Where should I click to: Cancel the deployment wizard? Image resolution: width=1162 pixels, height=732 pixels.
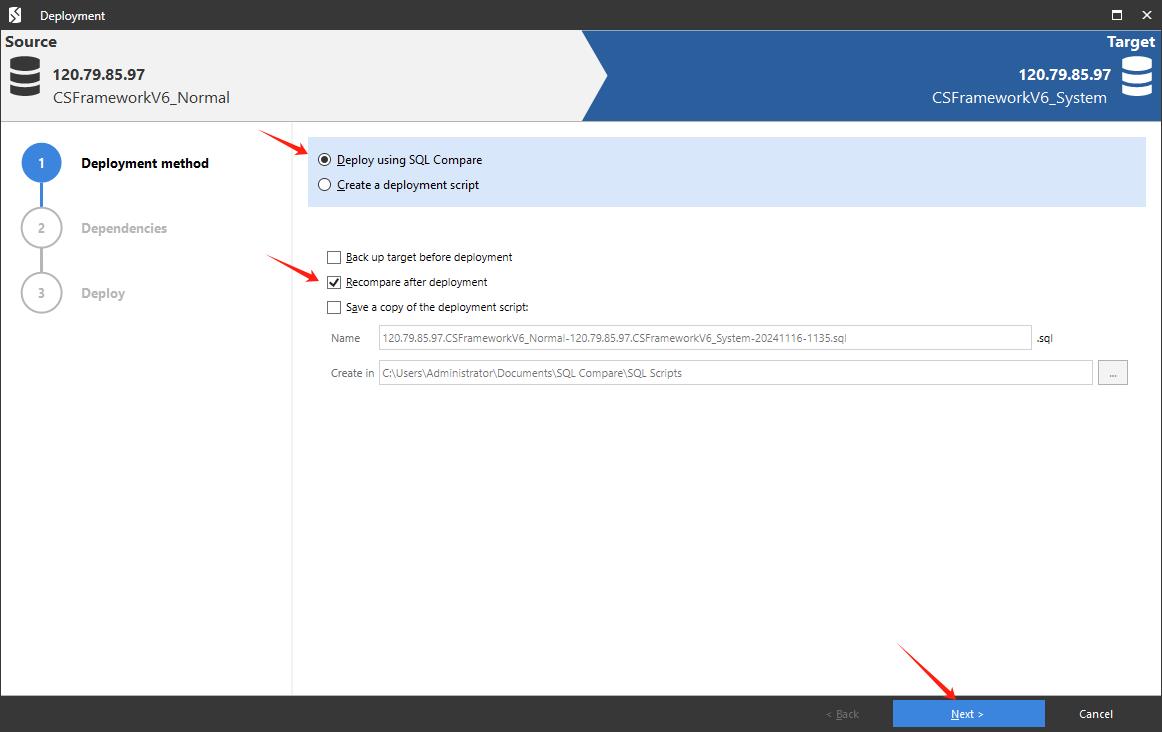click(1095, 714)
